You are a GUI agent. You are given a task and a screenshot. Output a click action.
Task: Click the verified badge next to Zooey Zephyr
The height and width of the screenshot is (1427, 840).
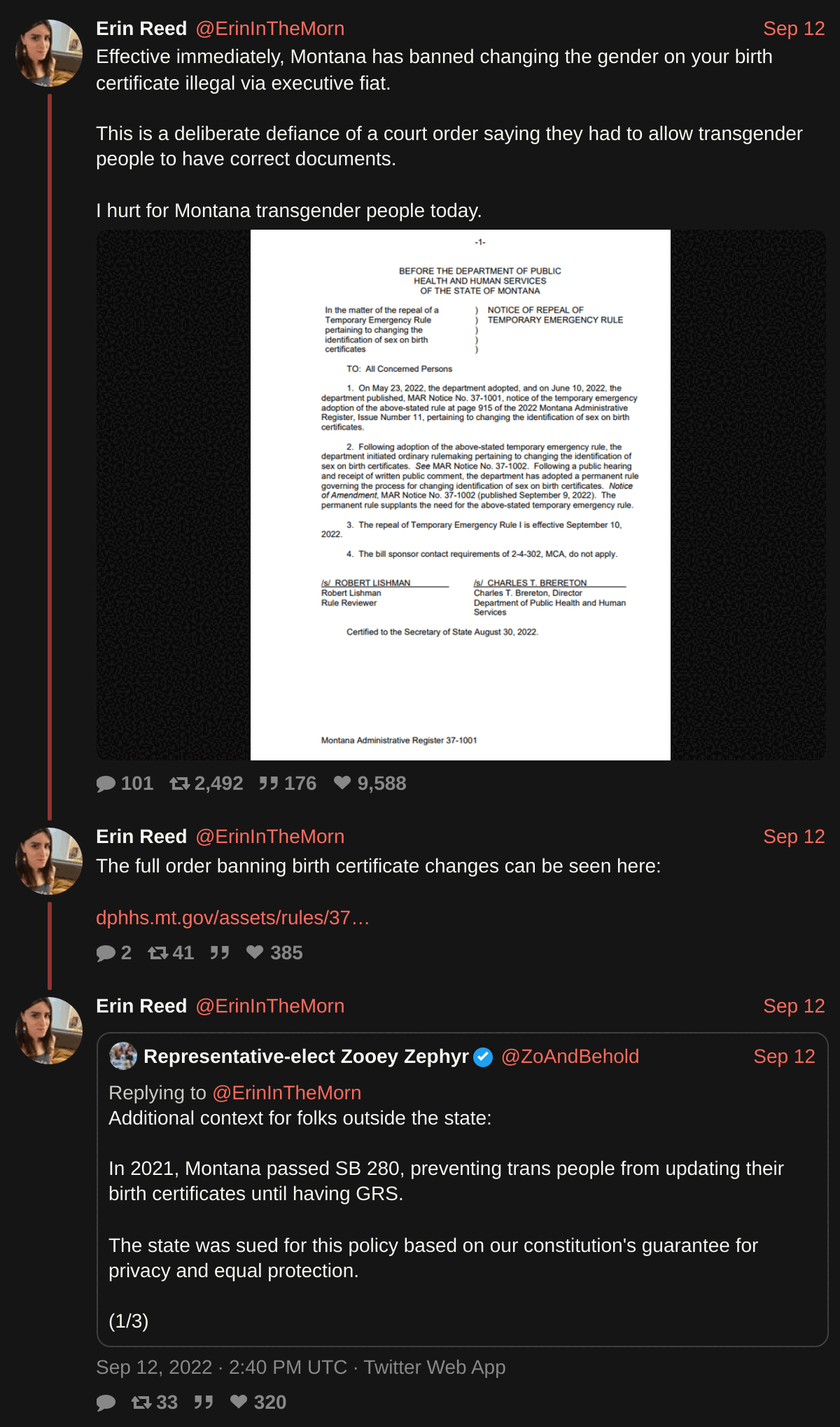tap(483, 1057)
